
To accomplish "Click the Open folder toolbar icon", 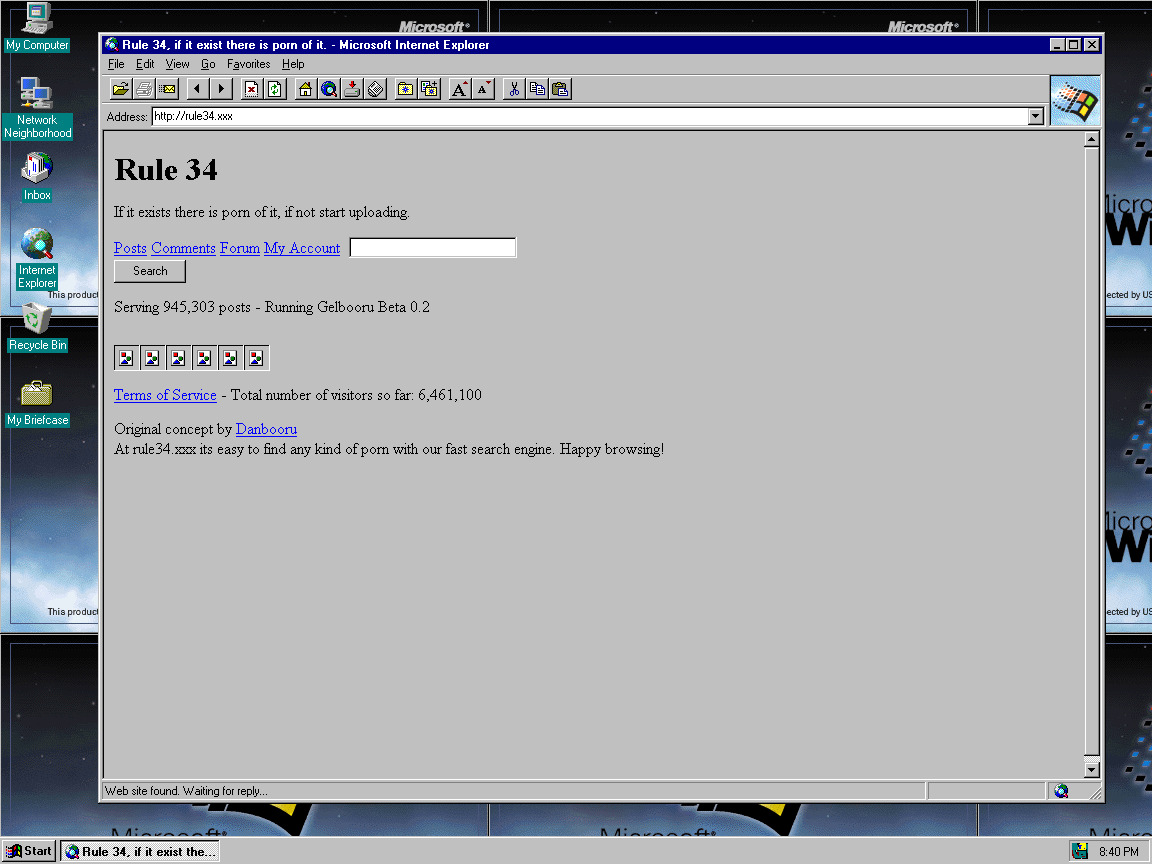I will 120,90.
